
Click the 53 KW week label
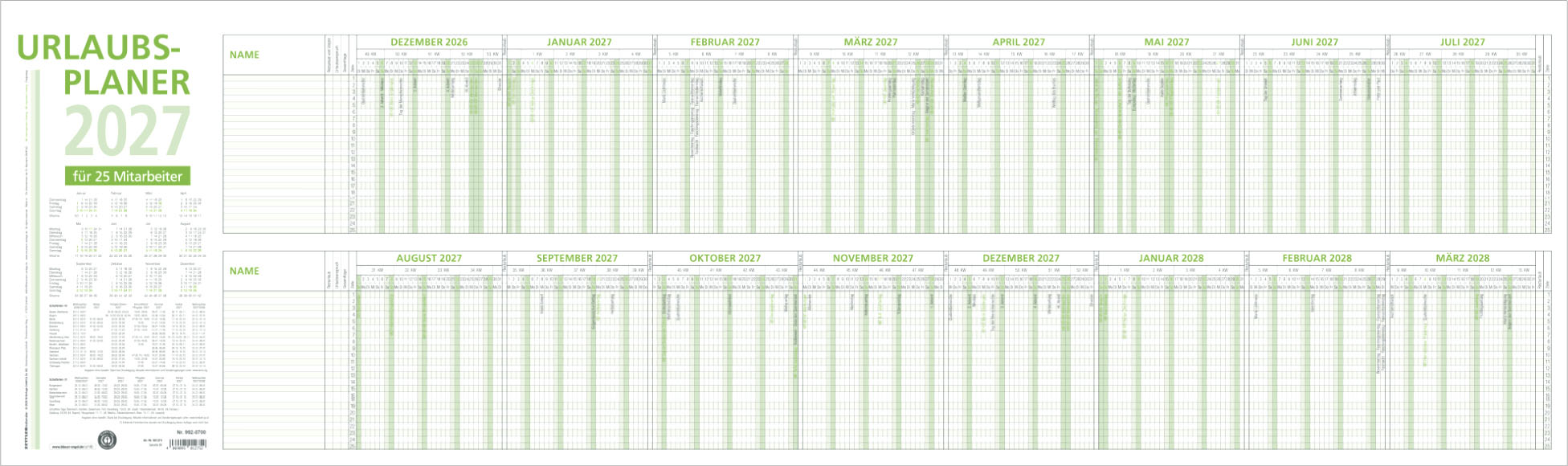492,54
